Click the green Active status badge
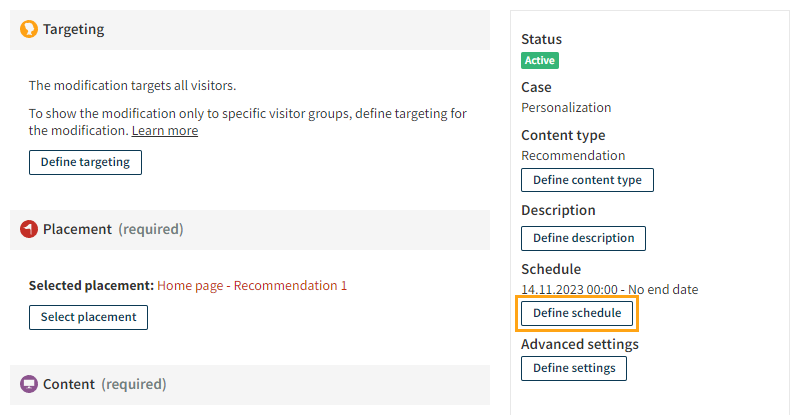Viewport: 800px width, 415px height. 540,60
